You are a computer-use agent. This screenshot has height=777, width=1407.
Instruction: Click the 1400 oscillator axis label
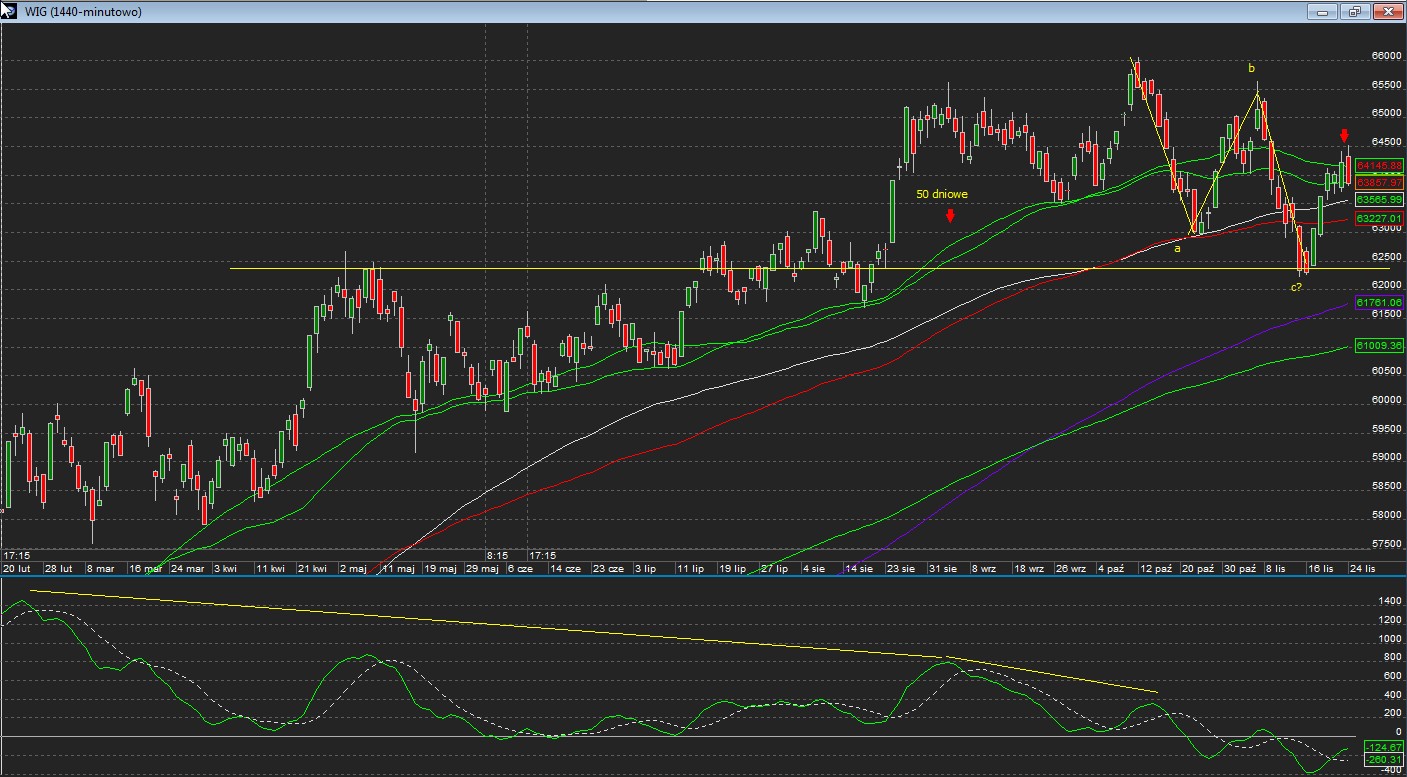click(1389, 601)
